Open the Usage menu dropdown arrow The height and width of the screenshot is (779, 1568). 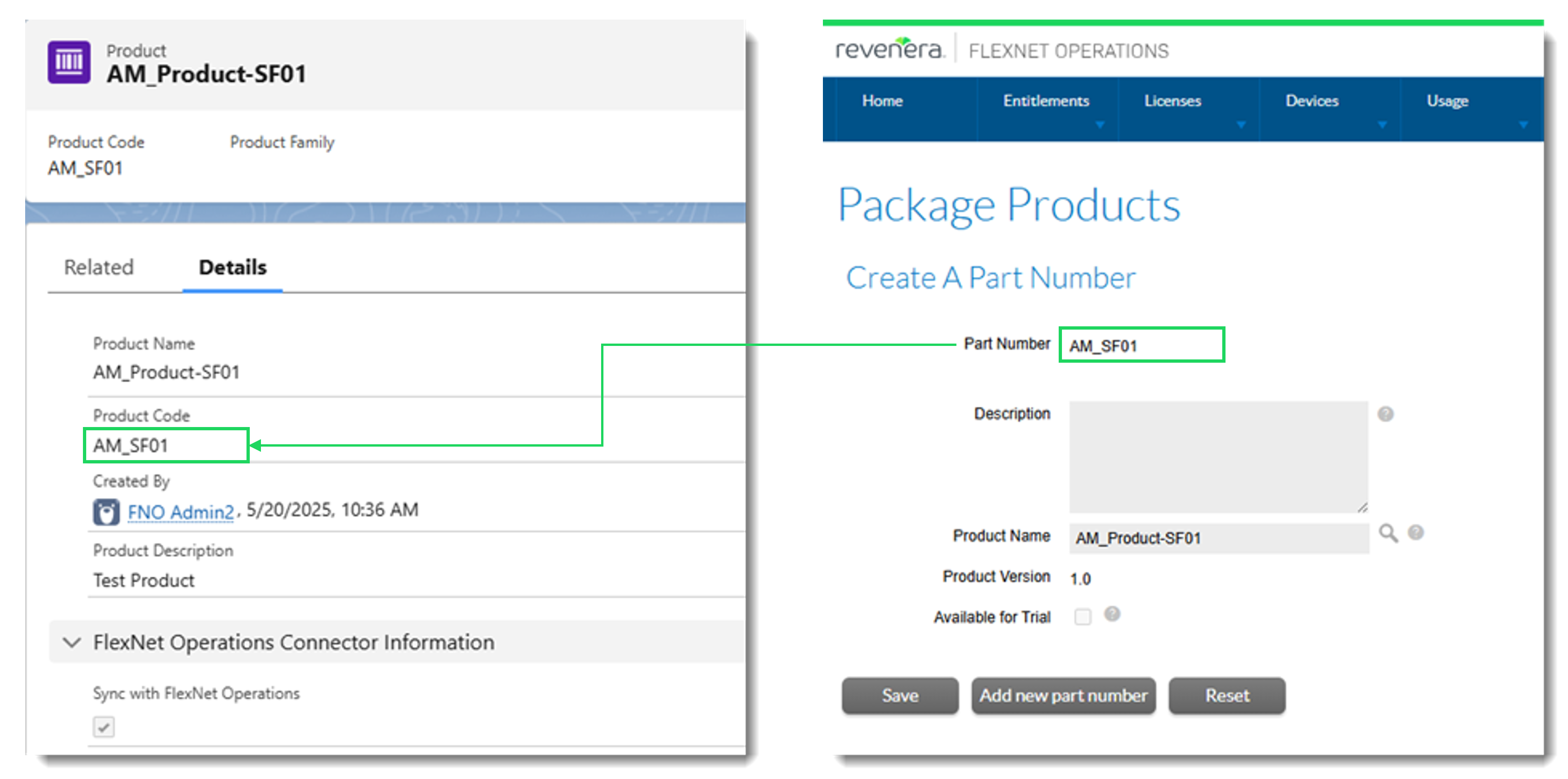[1524, 125]
